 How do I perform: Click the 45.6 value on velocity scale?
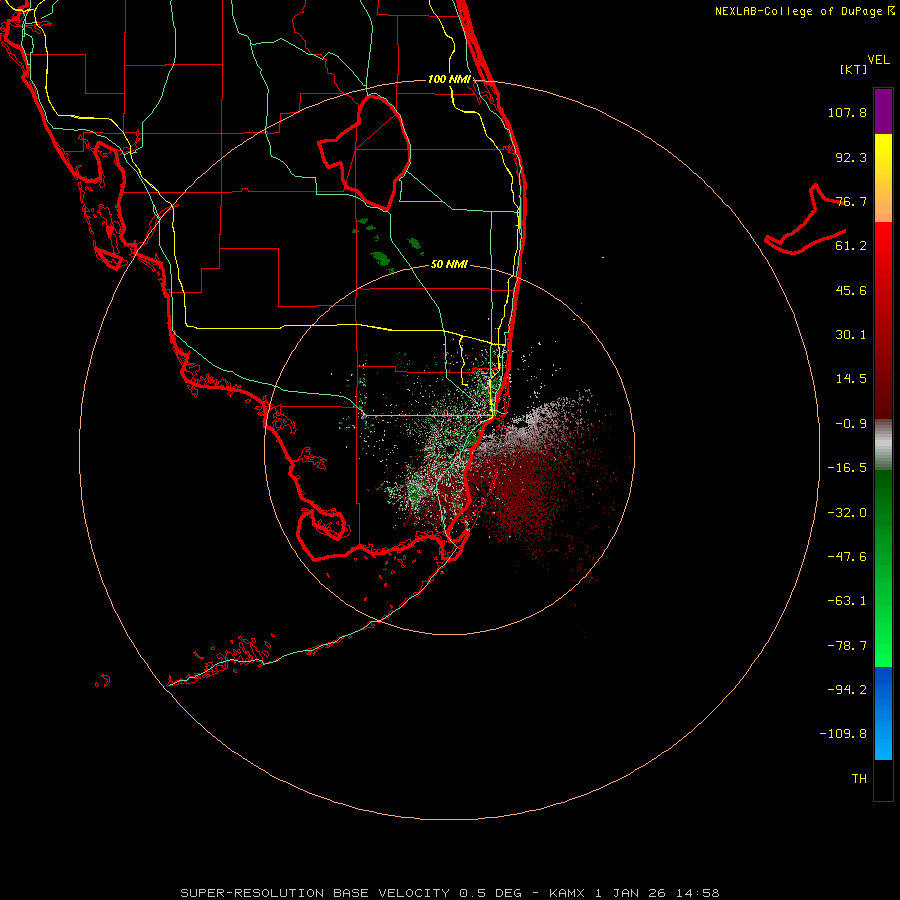tap(851, 290)
